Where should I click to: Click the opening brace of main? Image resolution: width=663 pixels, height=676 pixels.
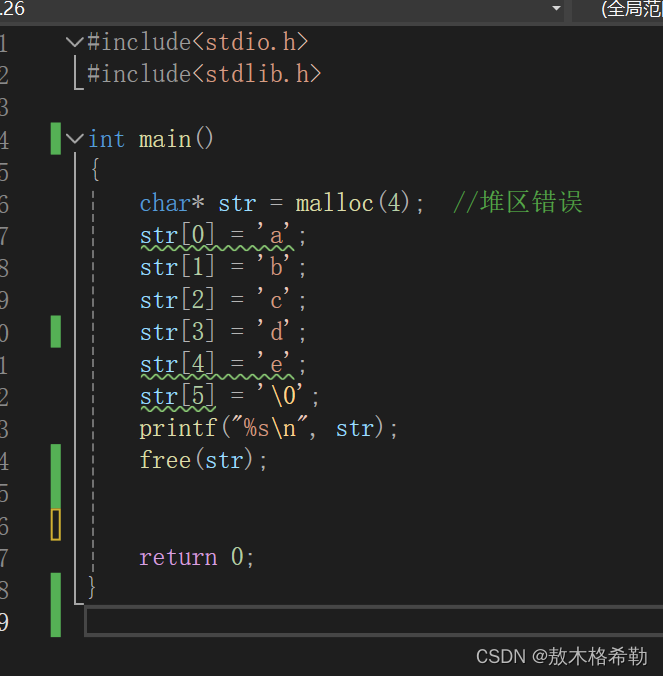click(x=95, y=170)
